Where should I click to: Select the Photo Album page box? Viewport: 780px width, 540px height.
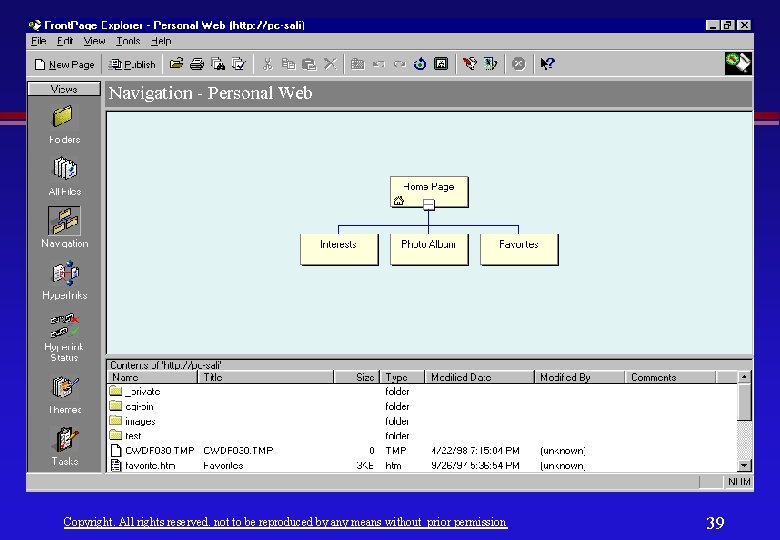(429, 249)
